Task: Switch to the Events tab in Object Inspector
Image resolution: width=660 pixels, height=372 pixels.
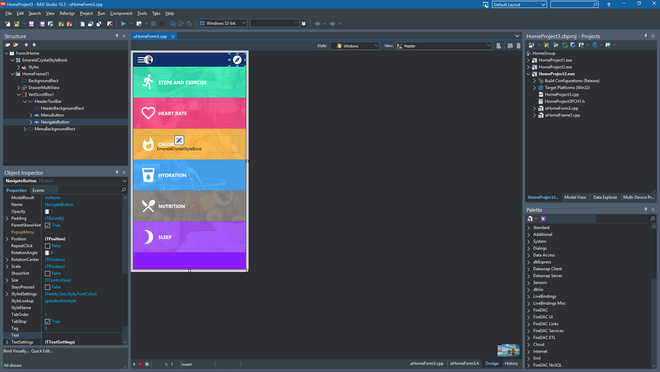Action: [x=38, y=191]
